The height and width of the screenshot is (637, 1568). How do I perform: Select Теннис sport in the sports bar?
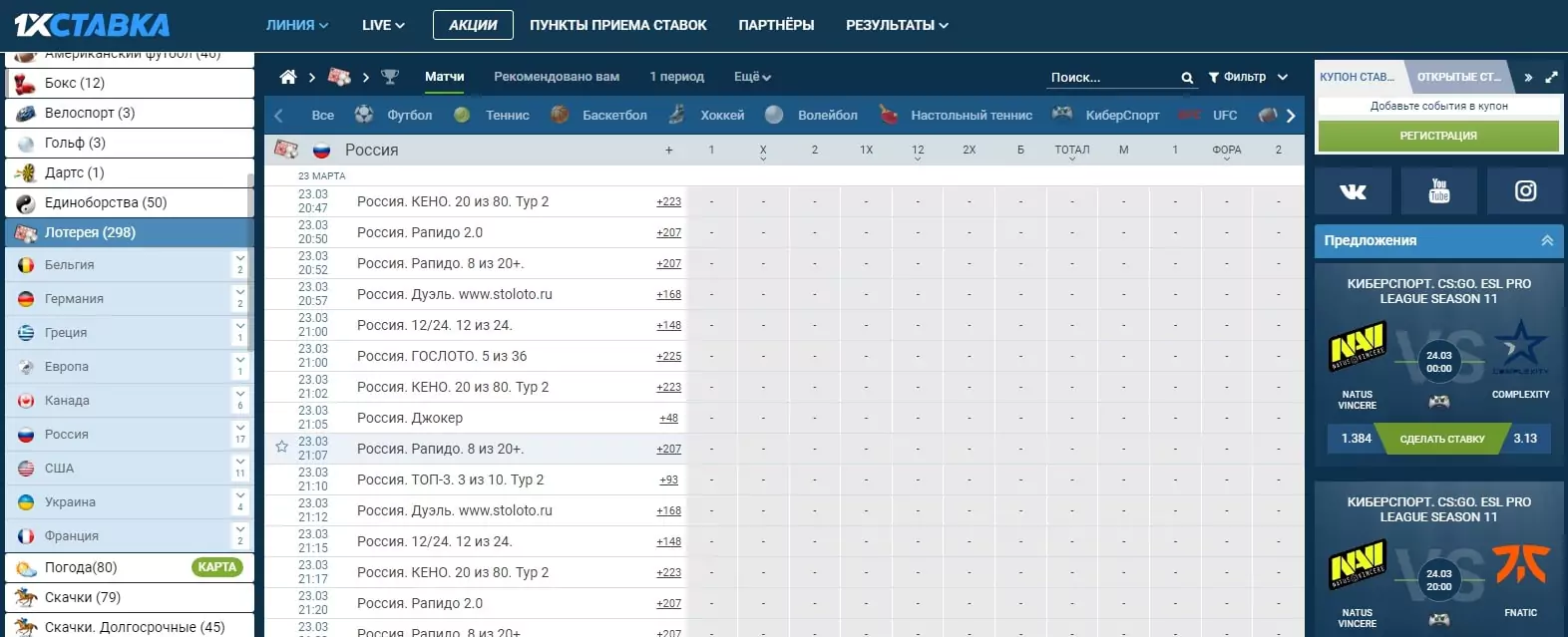492,115
